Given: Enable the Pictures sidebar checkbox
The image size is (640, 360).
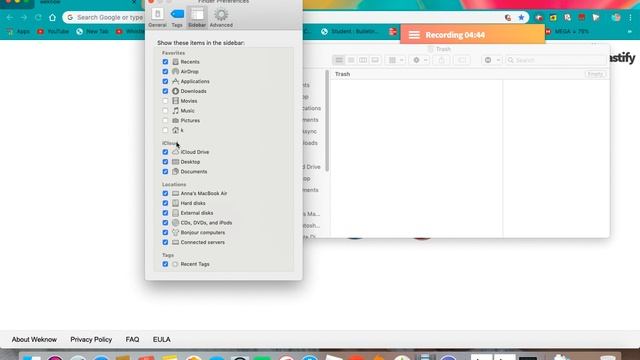Looking at the screenshot, I should [x=165, y=120].
